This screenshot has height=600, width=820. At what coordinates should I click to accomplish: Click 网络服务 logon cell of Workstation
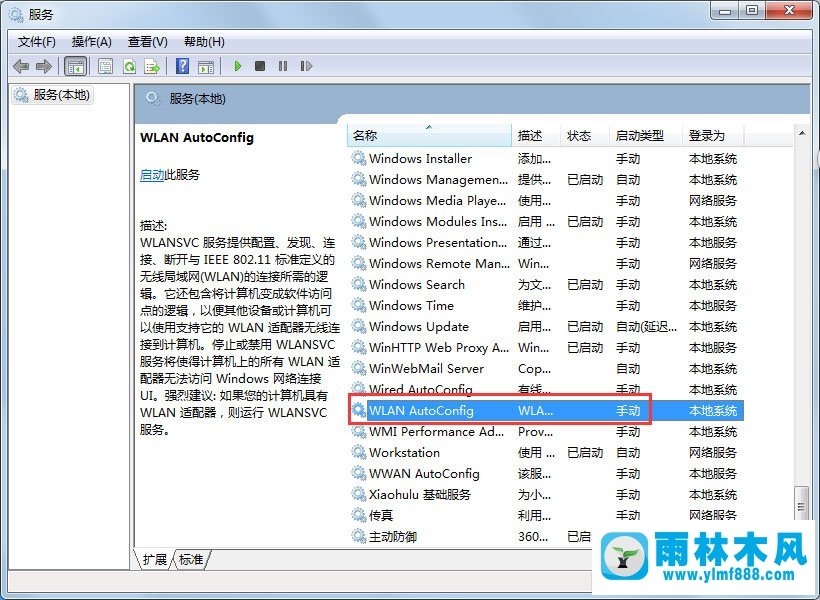(x=713, y=452)
